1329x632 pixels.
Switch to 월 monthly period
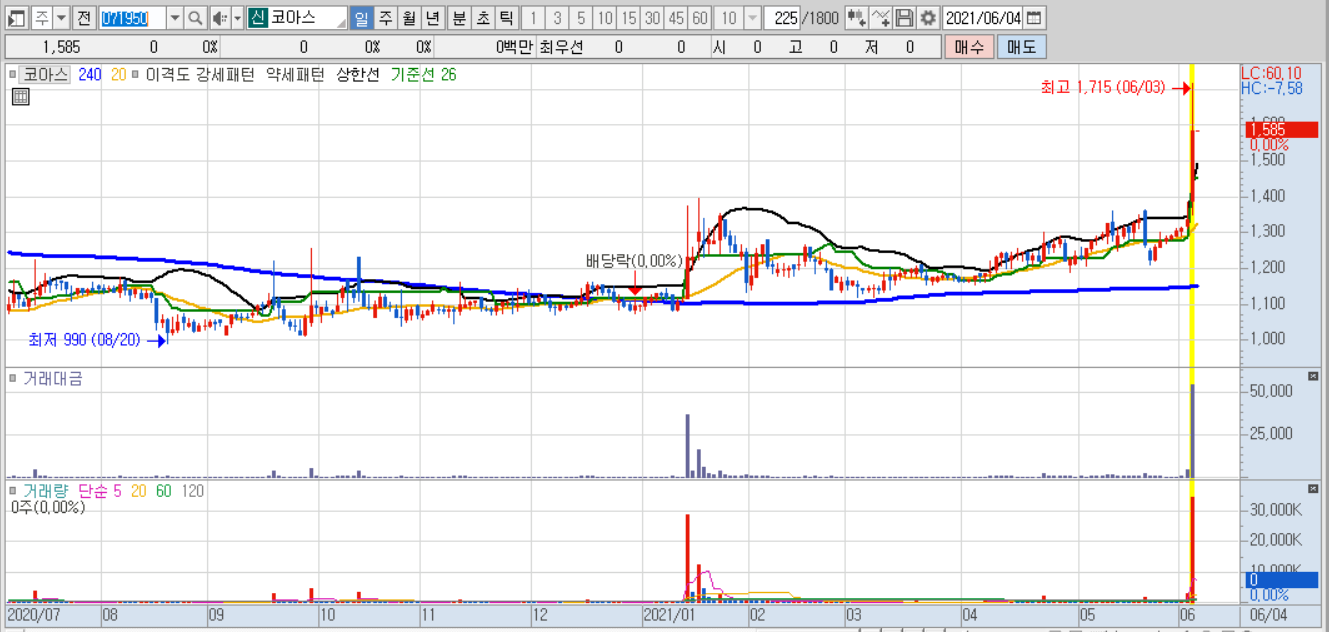pos(409,18)
